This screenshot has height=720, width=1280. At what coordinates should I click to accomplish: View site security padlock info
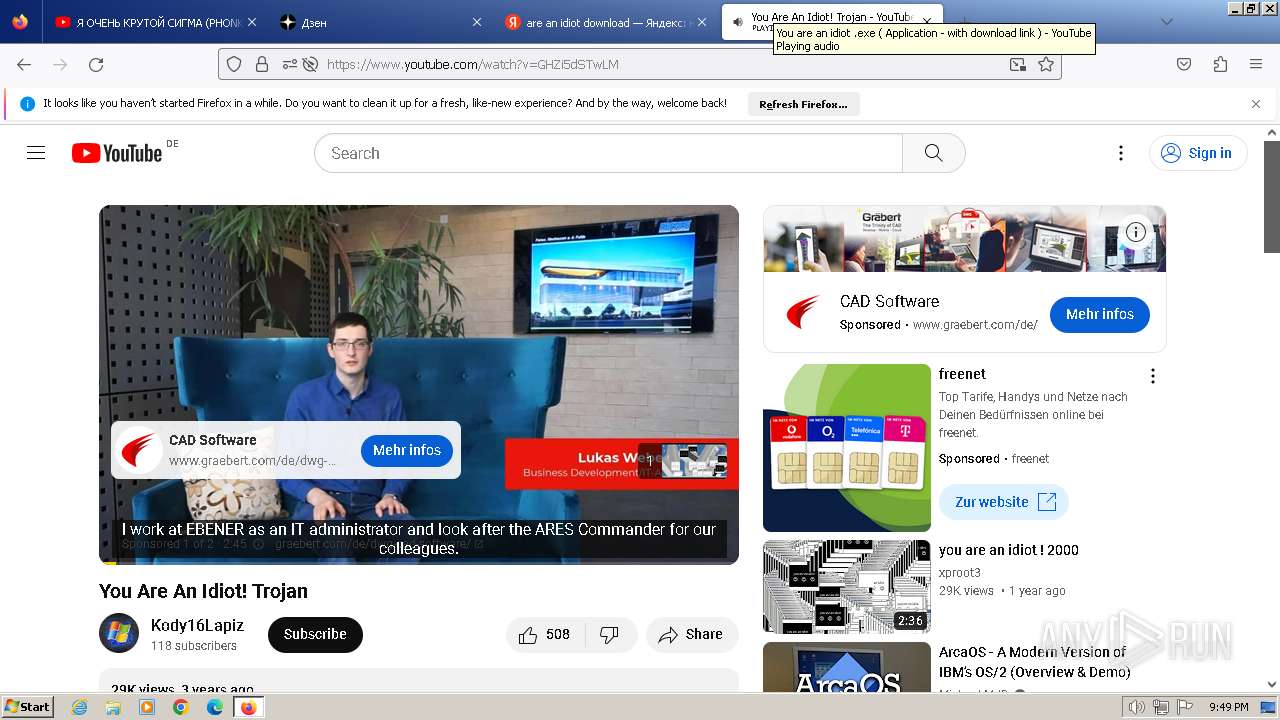(262, 64)
